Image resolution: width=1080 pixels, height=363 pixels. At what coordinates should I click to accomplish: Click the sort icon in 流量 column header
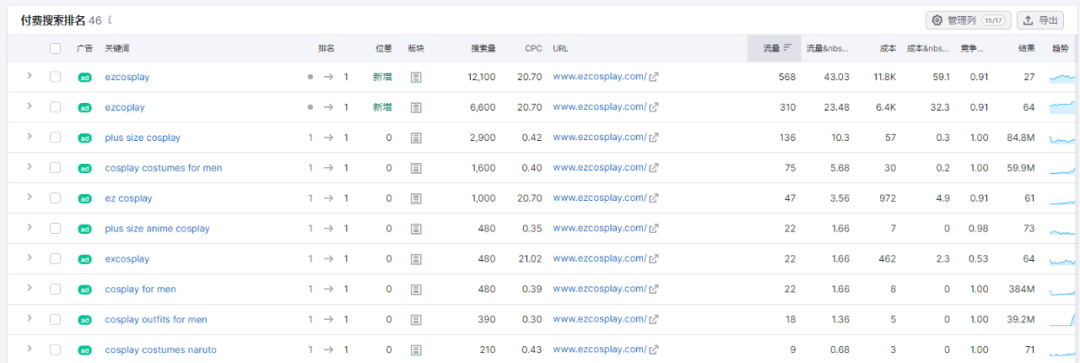[x=788, y=48]
